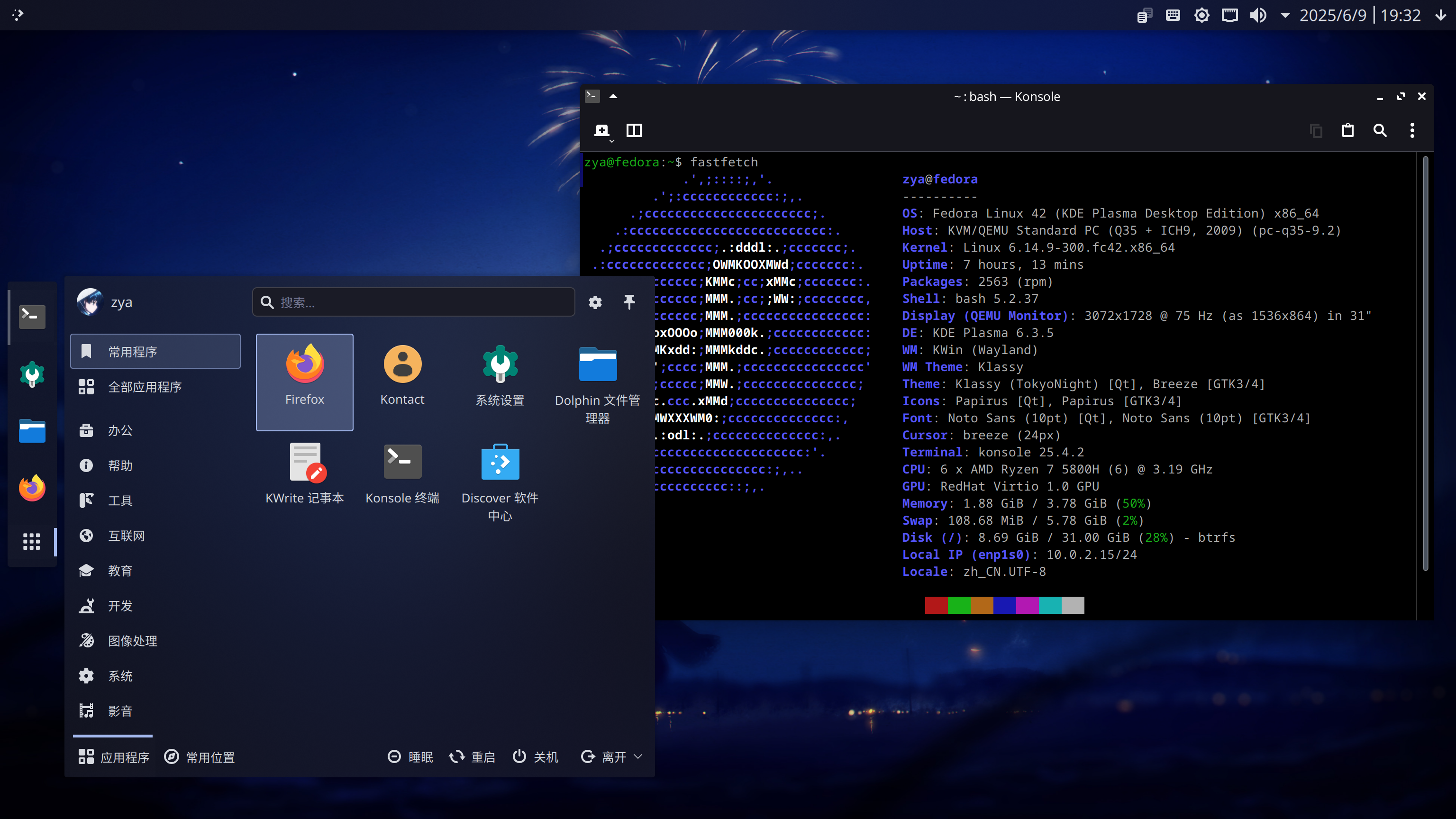1456x819 pixels.
Task: Click the copy icon in Konsole toolbar
Action: (x=1316, y=130)
